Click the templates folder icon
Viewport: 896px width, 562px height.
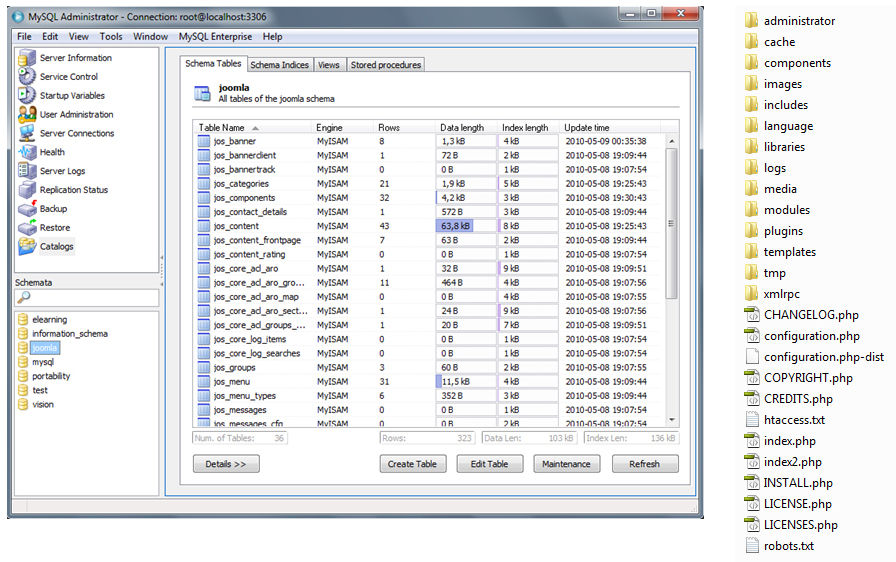(751, 252)
